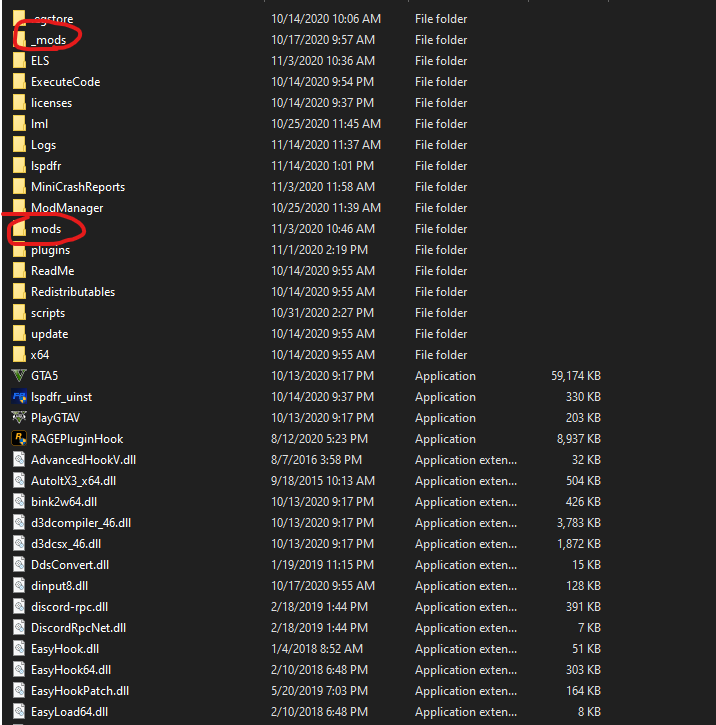Click the x64 folder icon

pos(19,355)
